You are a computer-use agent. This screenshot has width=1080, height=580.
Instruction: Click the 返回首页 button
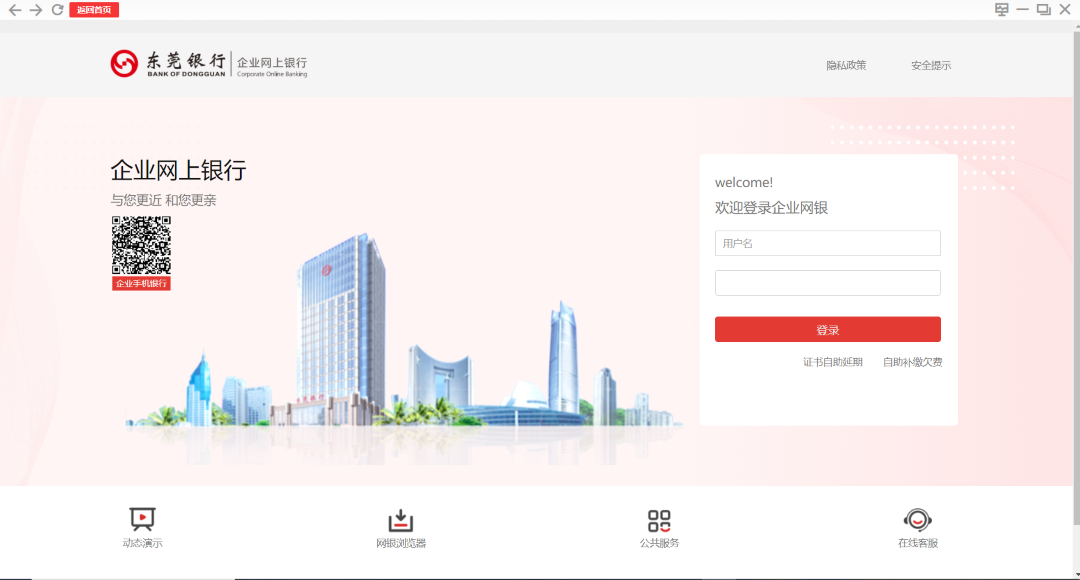point(93,9)
